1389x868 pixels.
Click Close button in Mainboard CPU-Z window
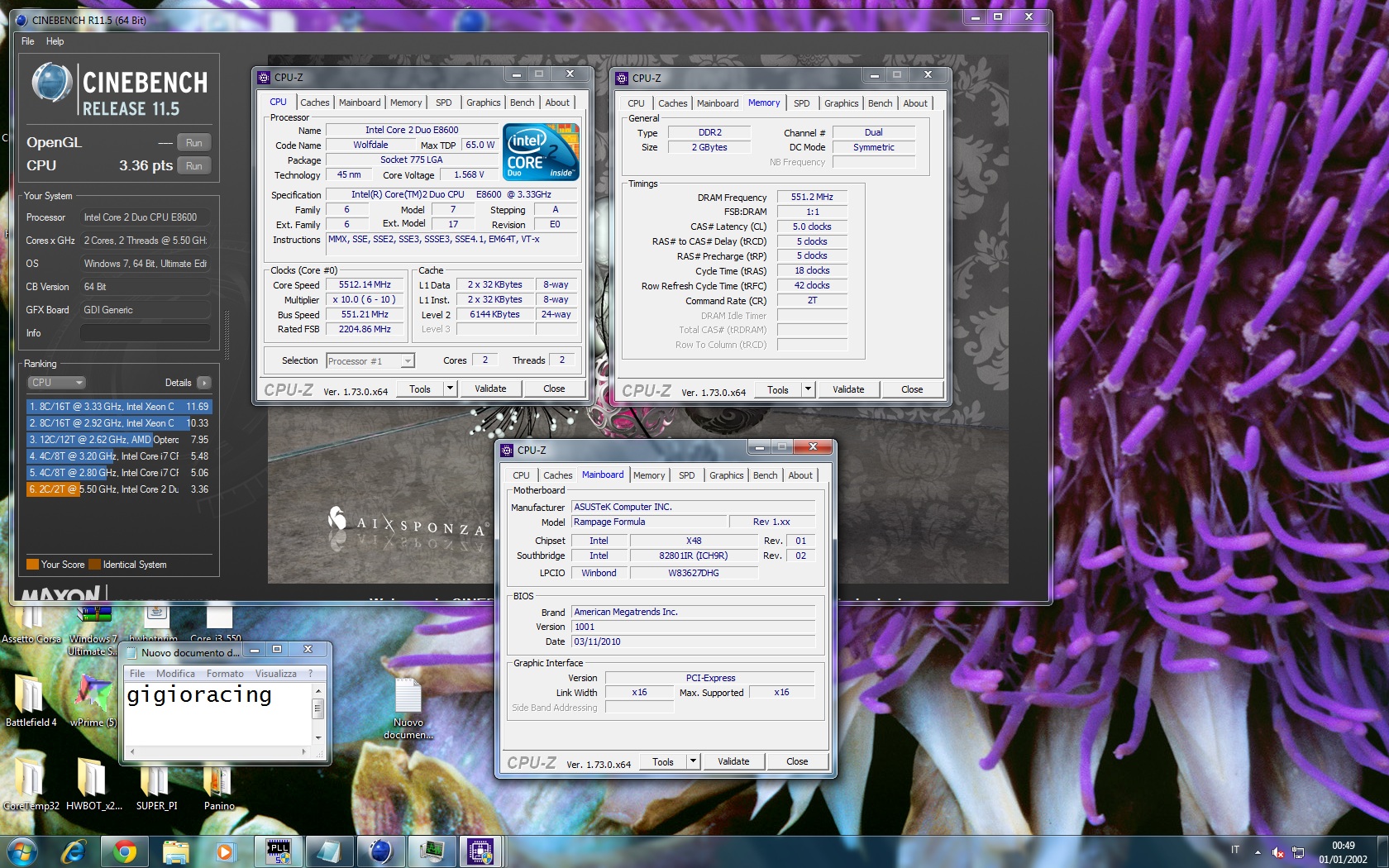pos(797,761)
